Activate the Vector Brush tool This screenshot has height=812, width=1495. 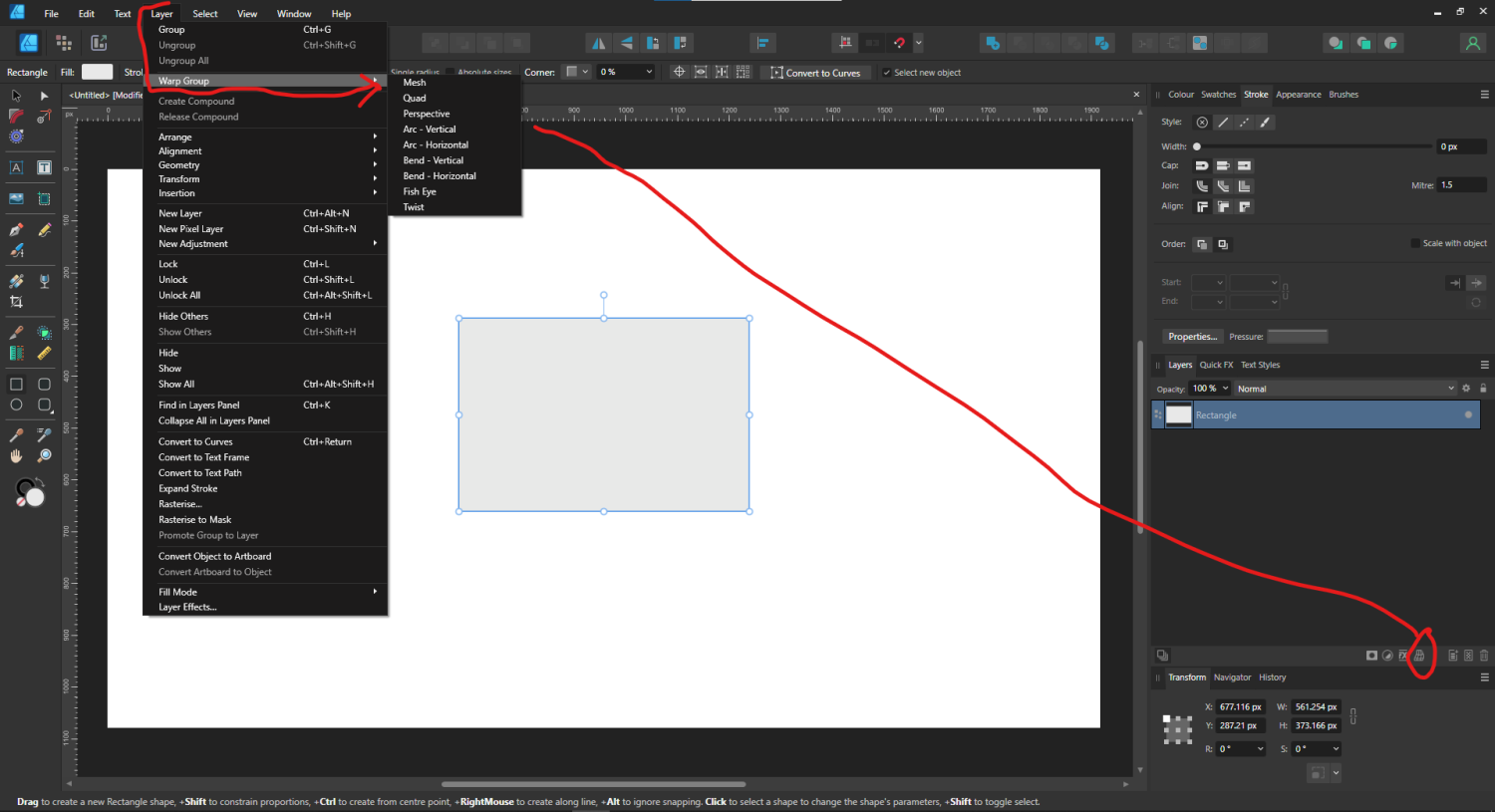16,251
